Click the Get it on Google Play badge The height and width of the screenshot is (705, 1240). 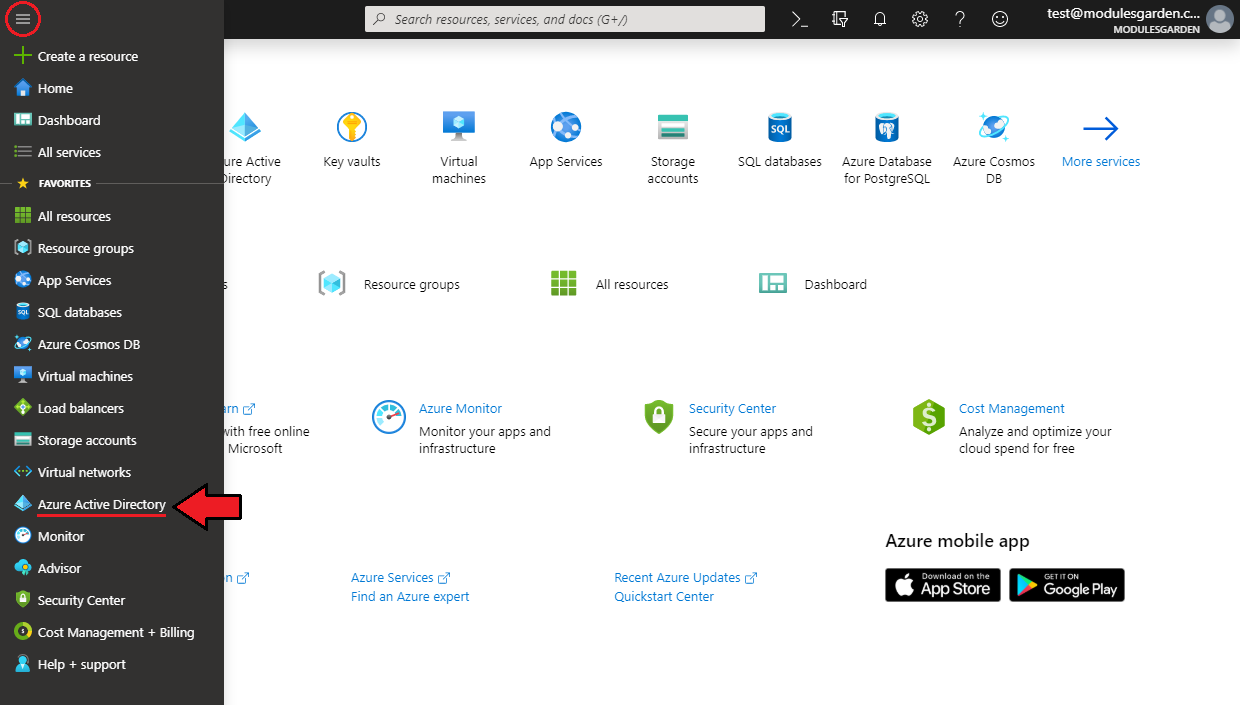click(1067, 585)
